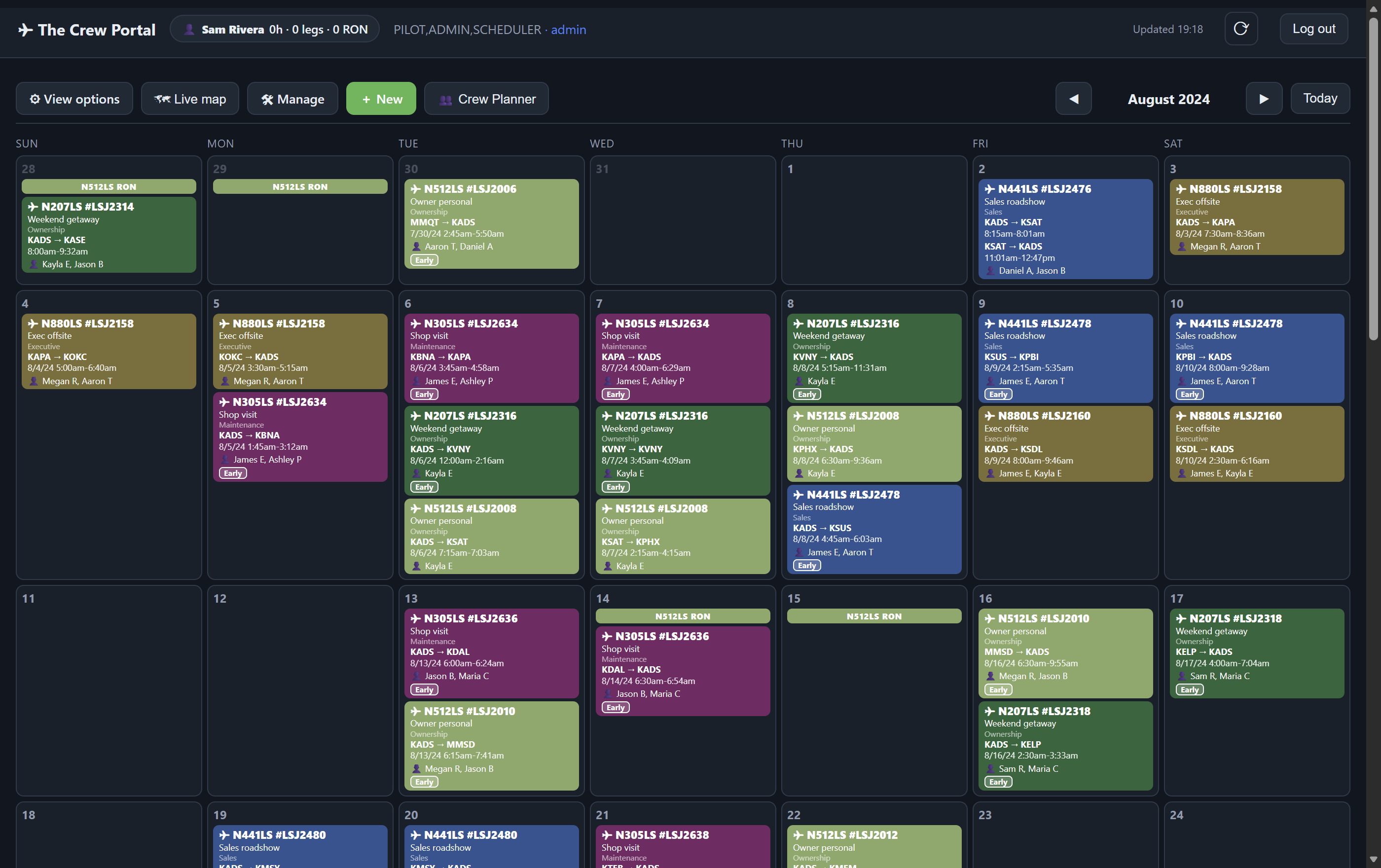The image size is (1381, 868).
Task: Open View options settings
Action: (x=74, y=99)
